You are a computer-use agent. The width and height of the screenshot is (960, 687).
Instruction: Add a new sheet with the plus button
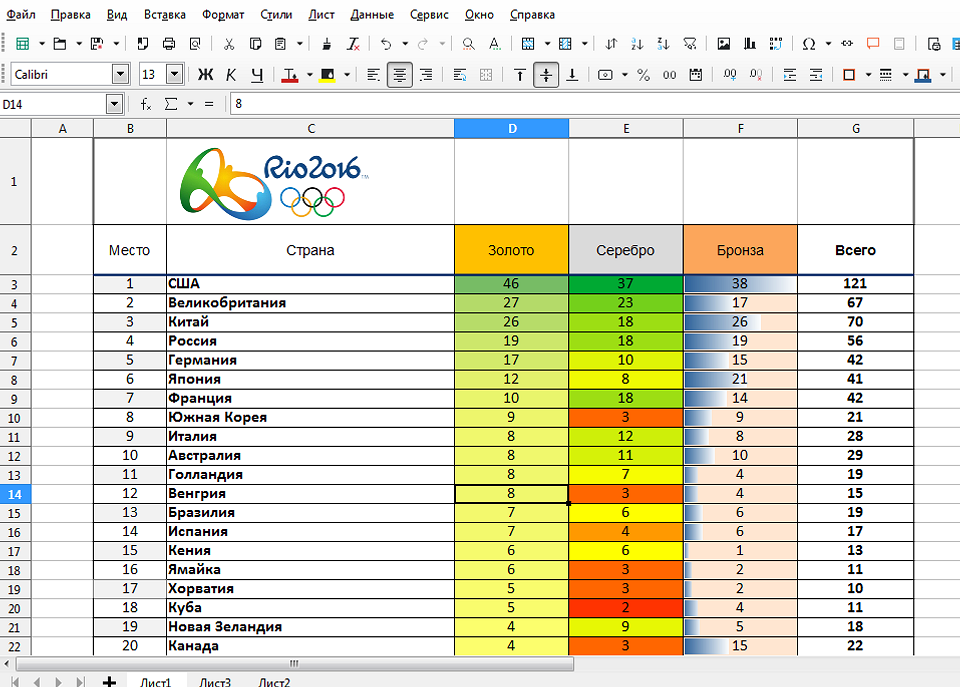click(109, 682)
